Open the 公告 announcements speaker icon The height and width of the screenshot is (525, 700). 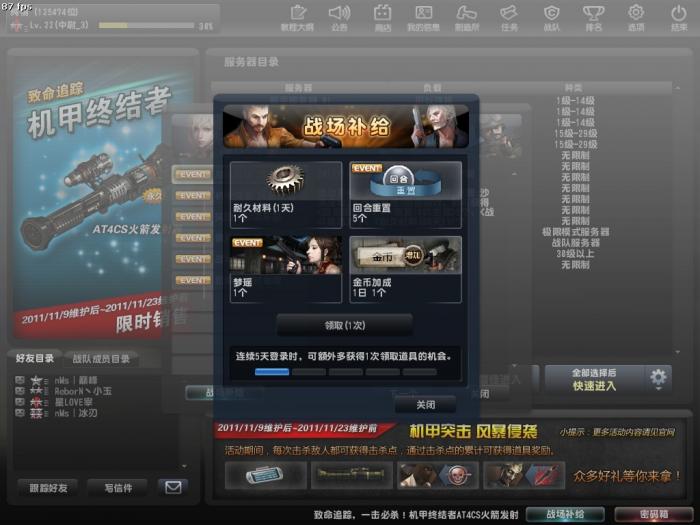pos(339,18)
